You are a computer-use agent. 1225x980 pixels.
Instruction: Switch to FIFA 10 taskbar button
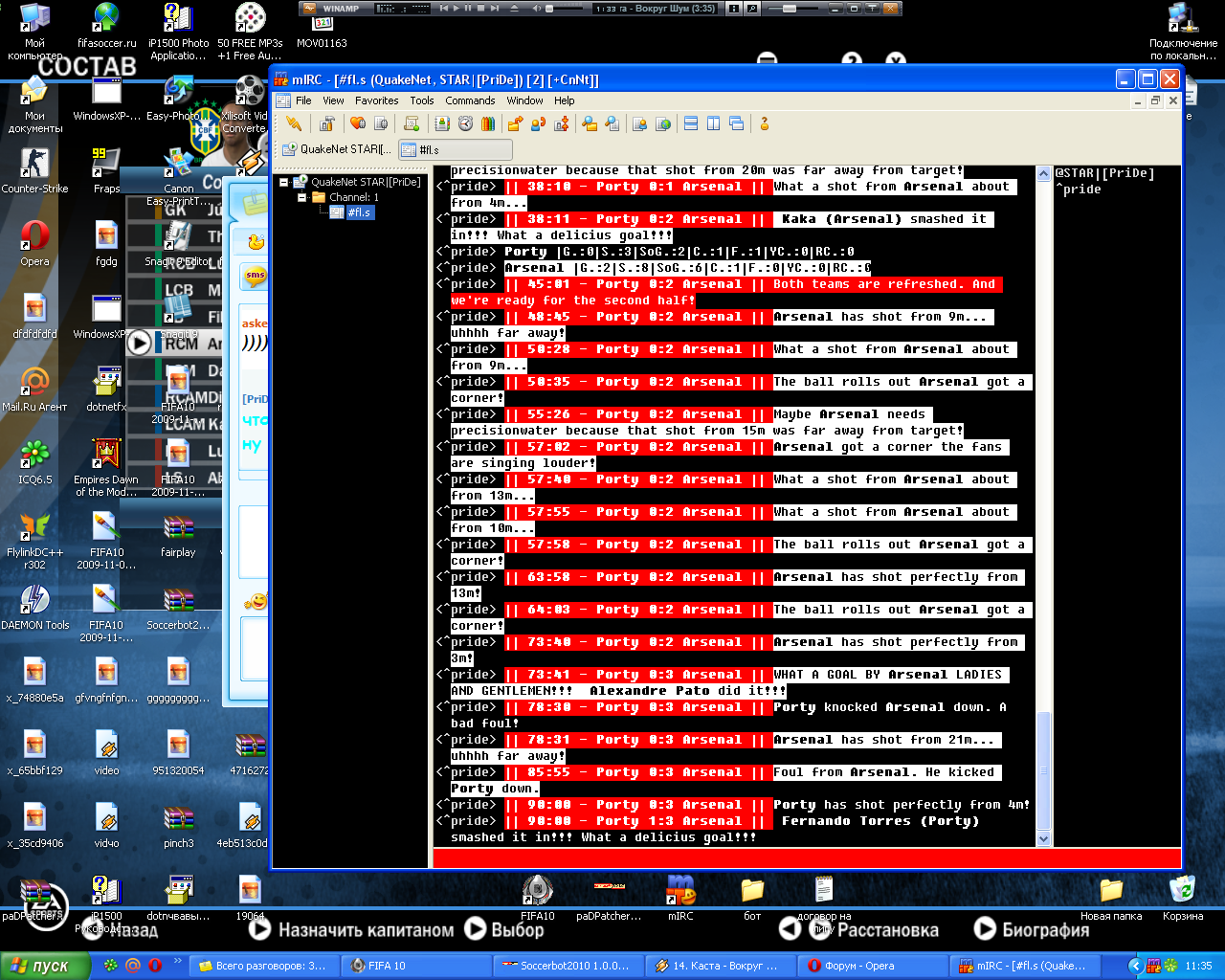(417, 966)
